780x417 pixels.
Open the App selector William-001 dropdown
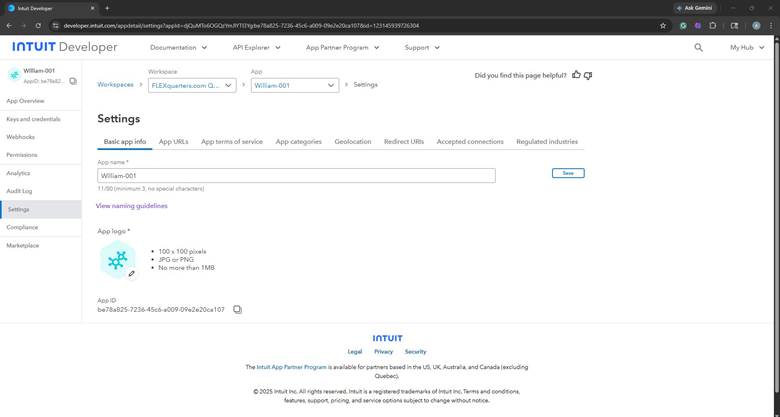click(294, 85)
